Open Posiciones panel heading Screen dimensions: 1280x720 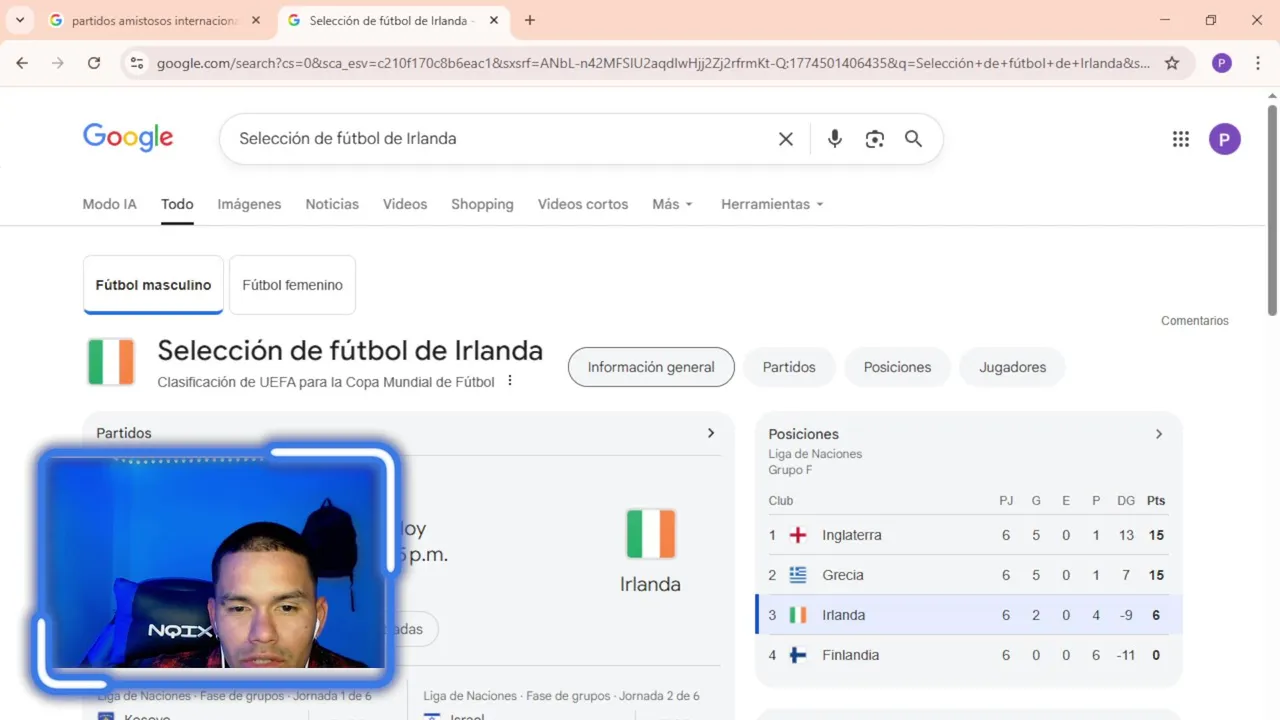(x=803, y=434)
